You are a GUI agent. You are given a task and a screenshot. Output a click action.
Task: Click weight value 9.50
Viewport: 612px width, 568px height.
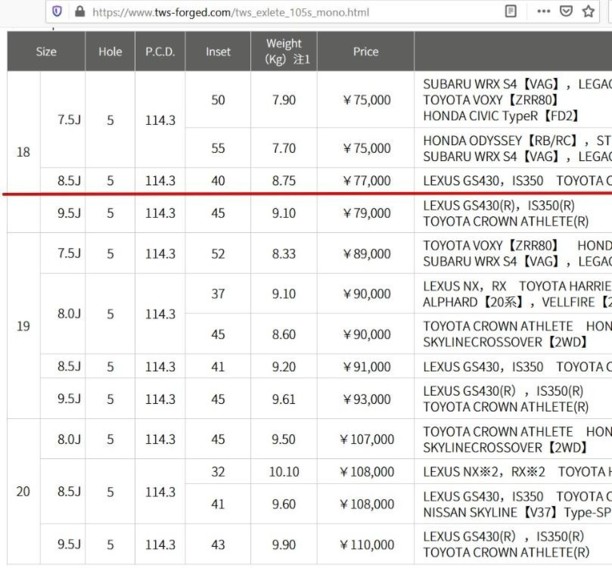pyautogui.click(x=284, y=440)
